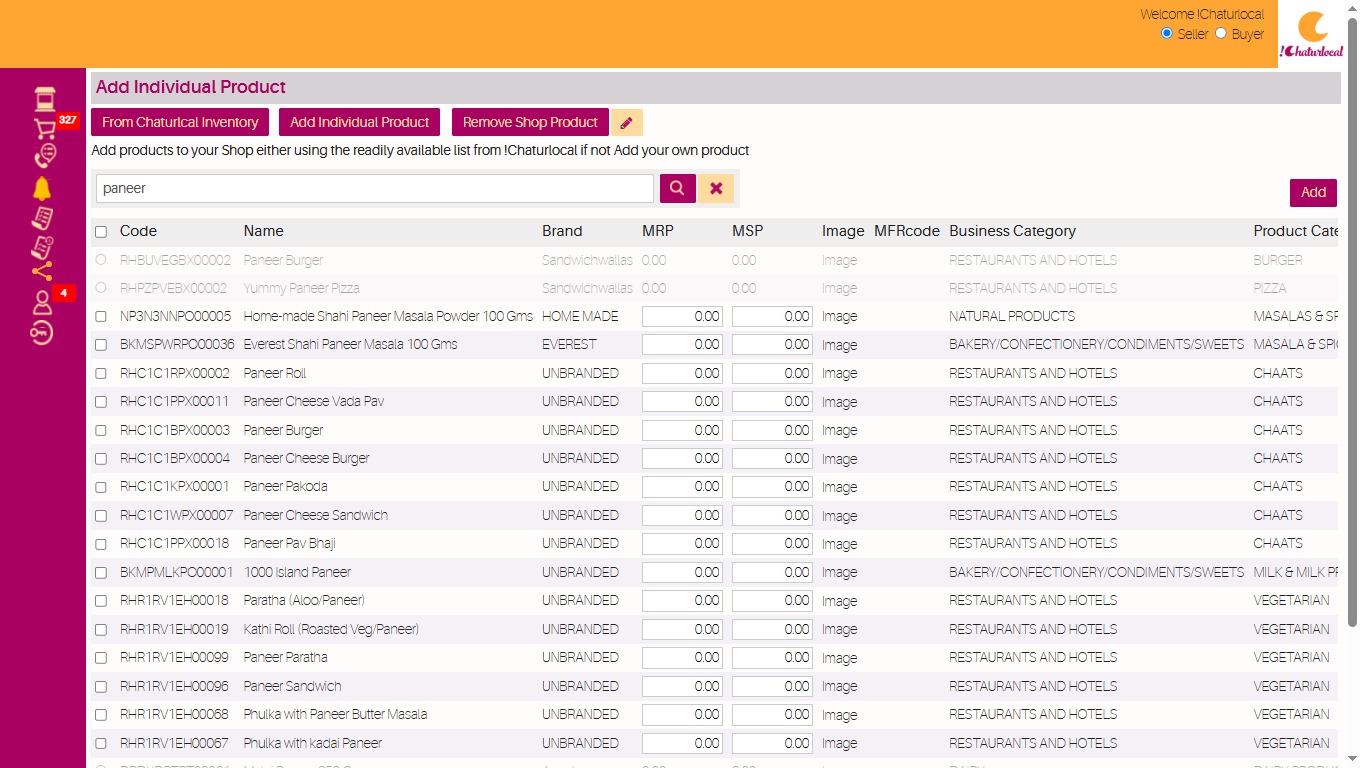The image size is (1360, 768).
Task: Click product name Phulka with Paneer Butter Masala
Action: (335, 714)
